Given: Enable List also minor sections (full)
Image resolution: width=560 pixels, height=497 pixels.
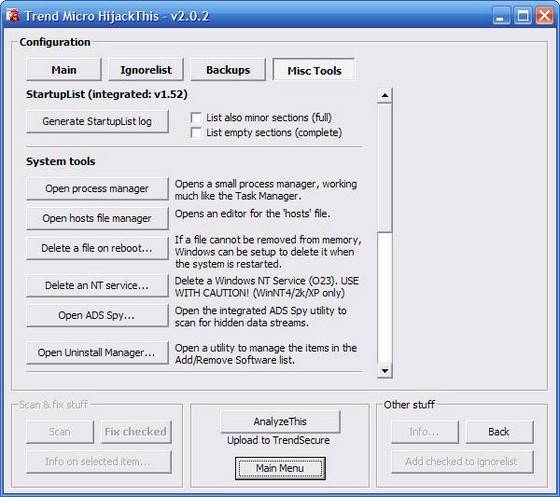Looking at the screenshot, I should click(x=196, y=118).
